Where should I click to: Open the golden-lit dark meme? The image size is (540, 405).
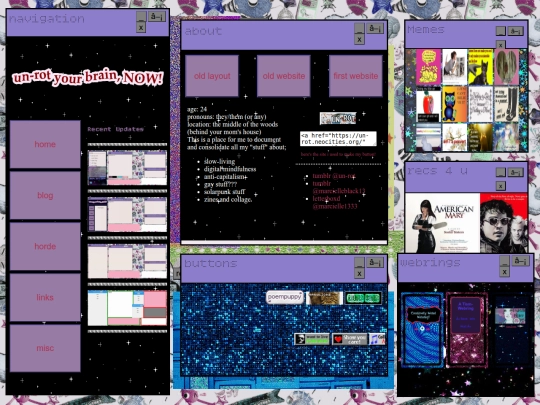point(481,137)
